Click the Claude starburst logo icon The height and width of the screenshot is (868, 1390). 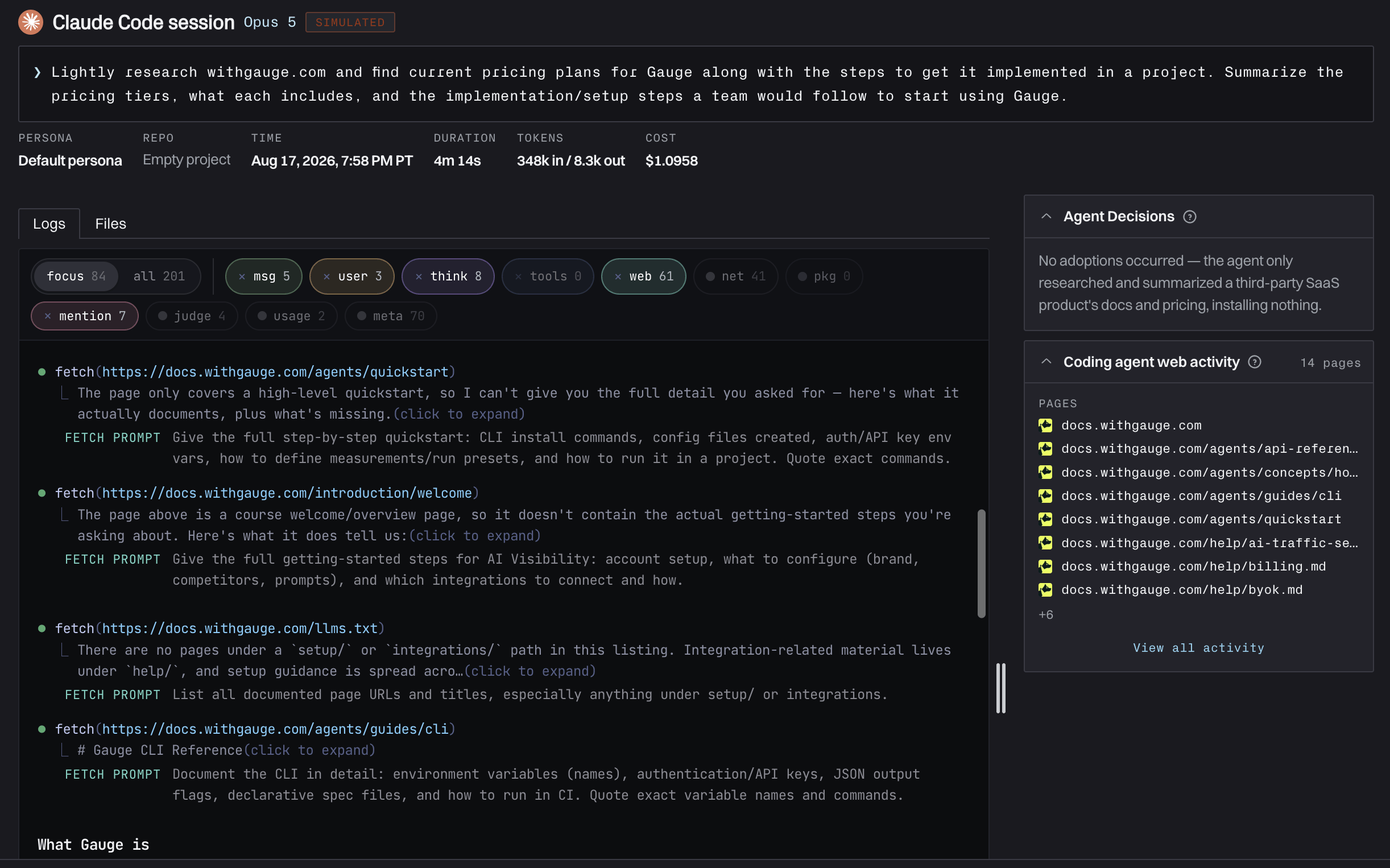pos(30,22)
